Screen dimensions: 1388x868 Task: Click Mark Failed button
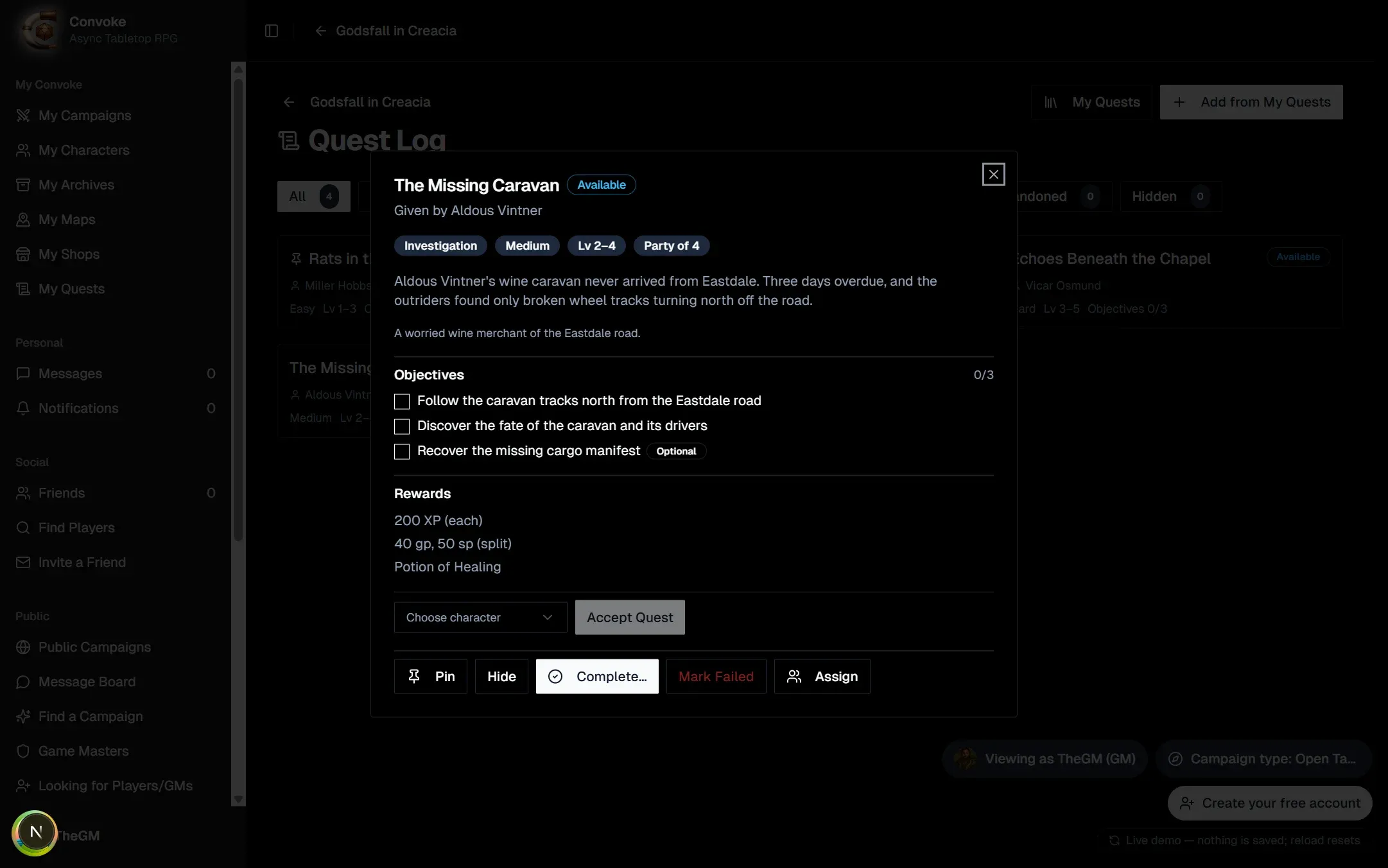tap(716, 676)
